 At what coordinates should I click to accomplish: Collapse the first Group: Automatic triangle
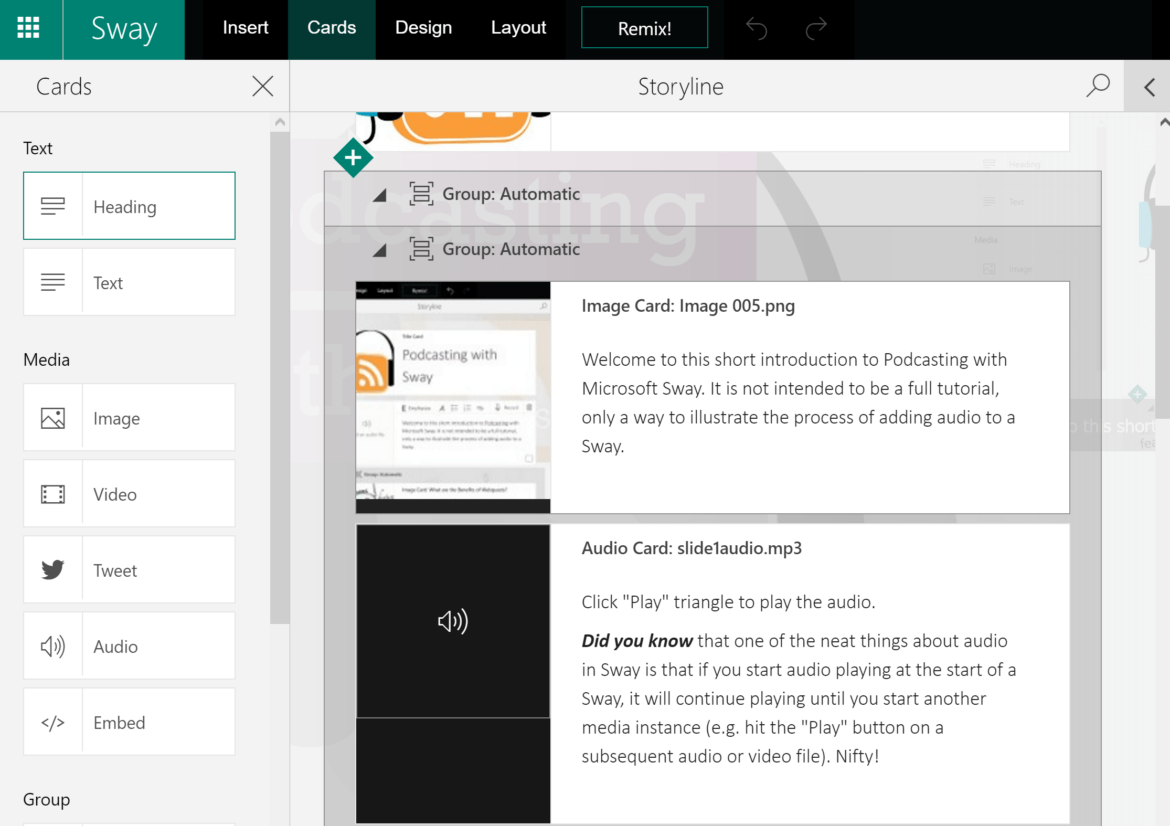tap(380, 195)
